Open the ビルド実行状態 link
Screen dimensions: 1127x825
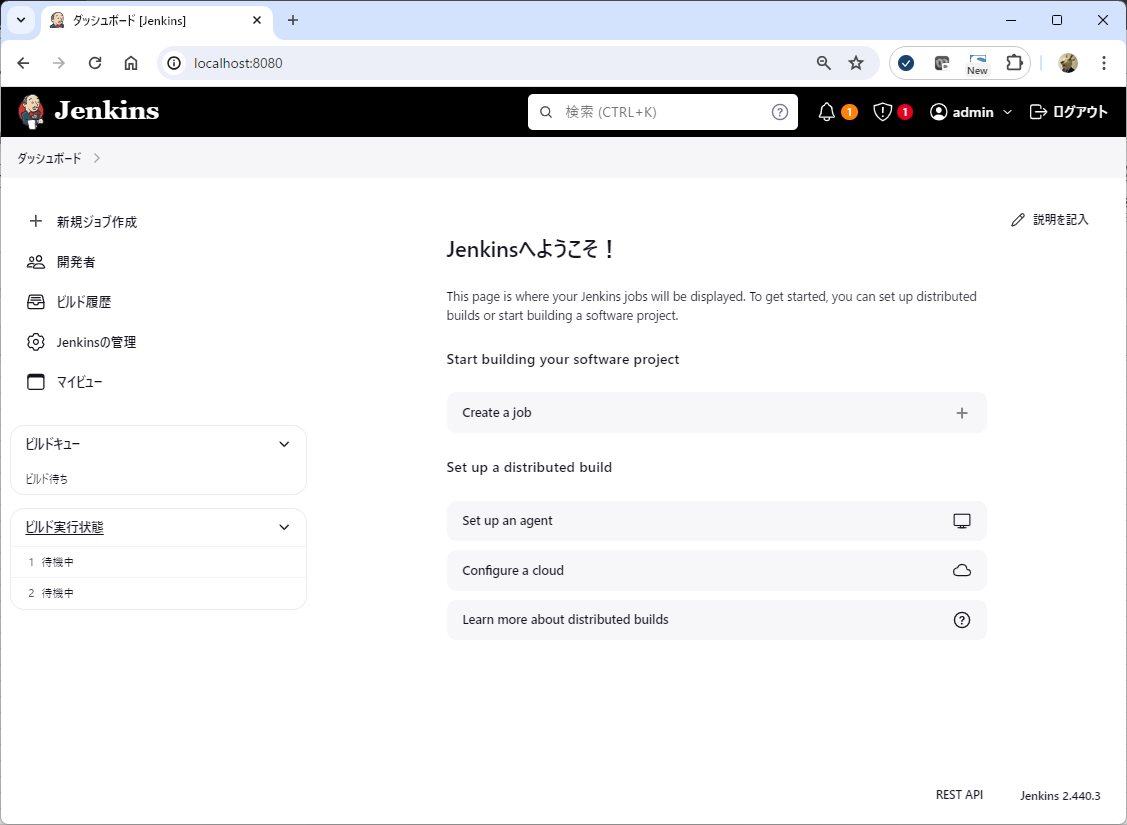pyautogui.click(x=64, y=527)
